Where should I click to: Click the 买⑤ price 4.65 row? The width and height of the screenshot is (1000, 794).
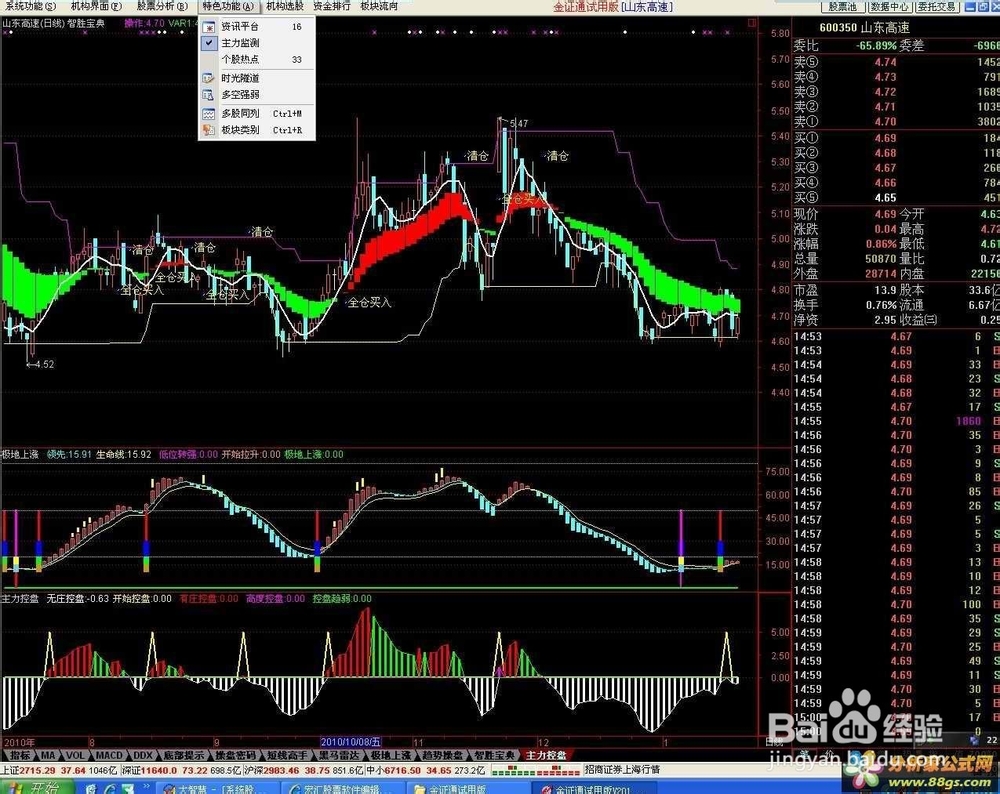[x=896, y=198]
